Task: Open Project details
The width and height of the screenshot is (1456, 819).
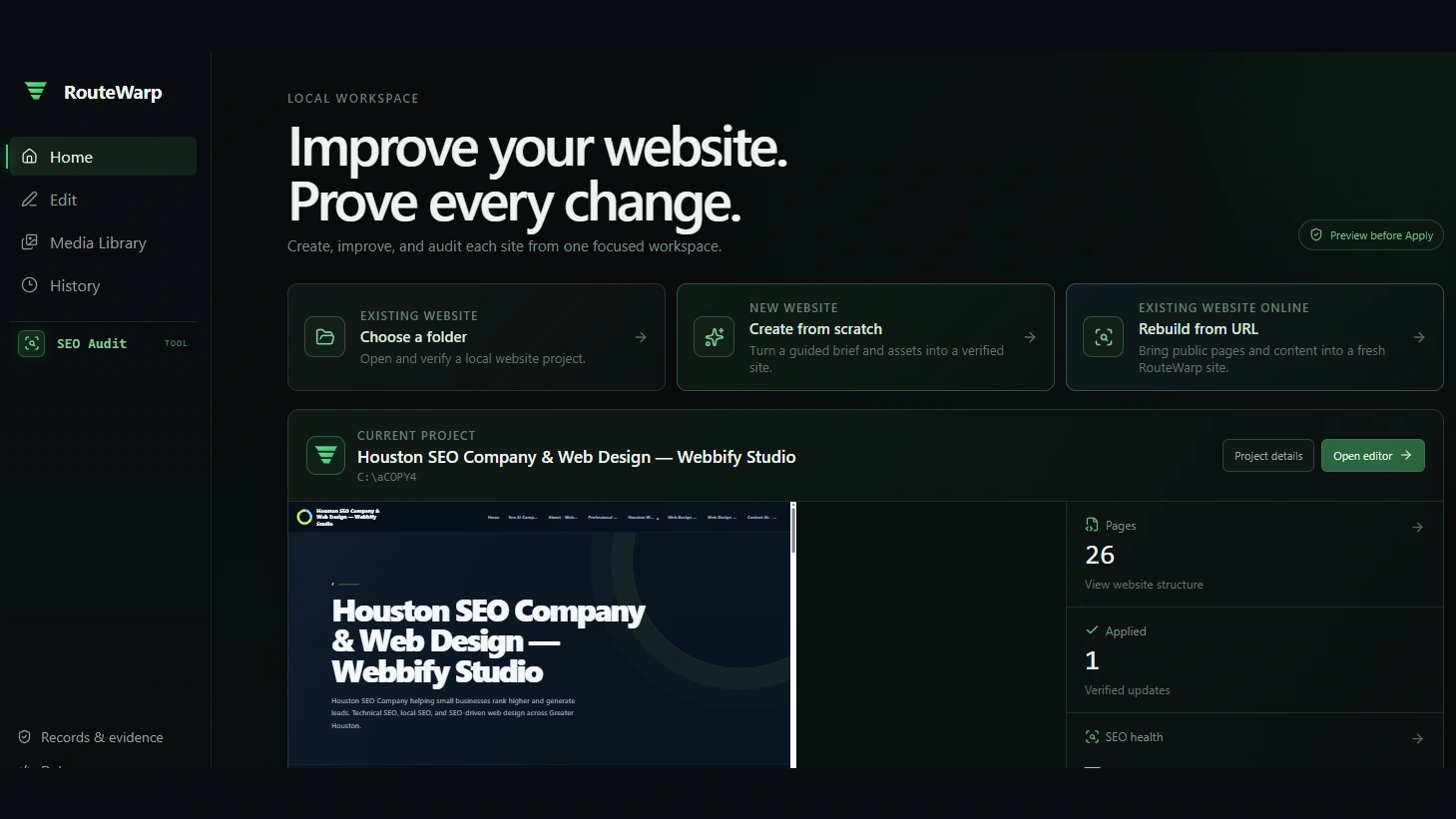Action: (1268, 456)
